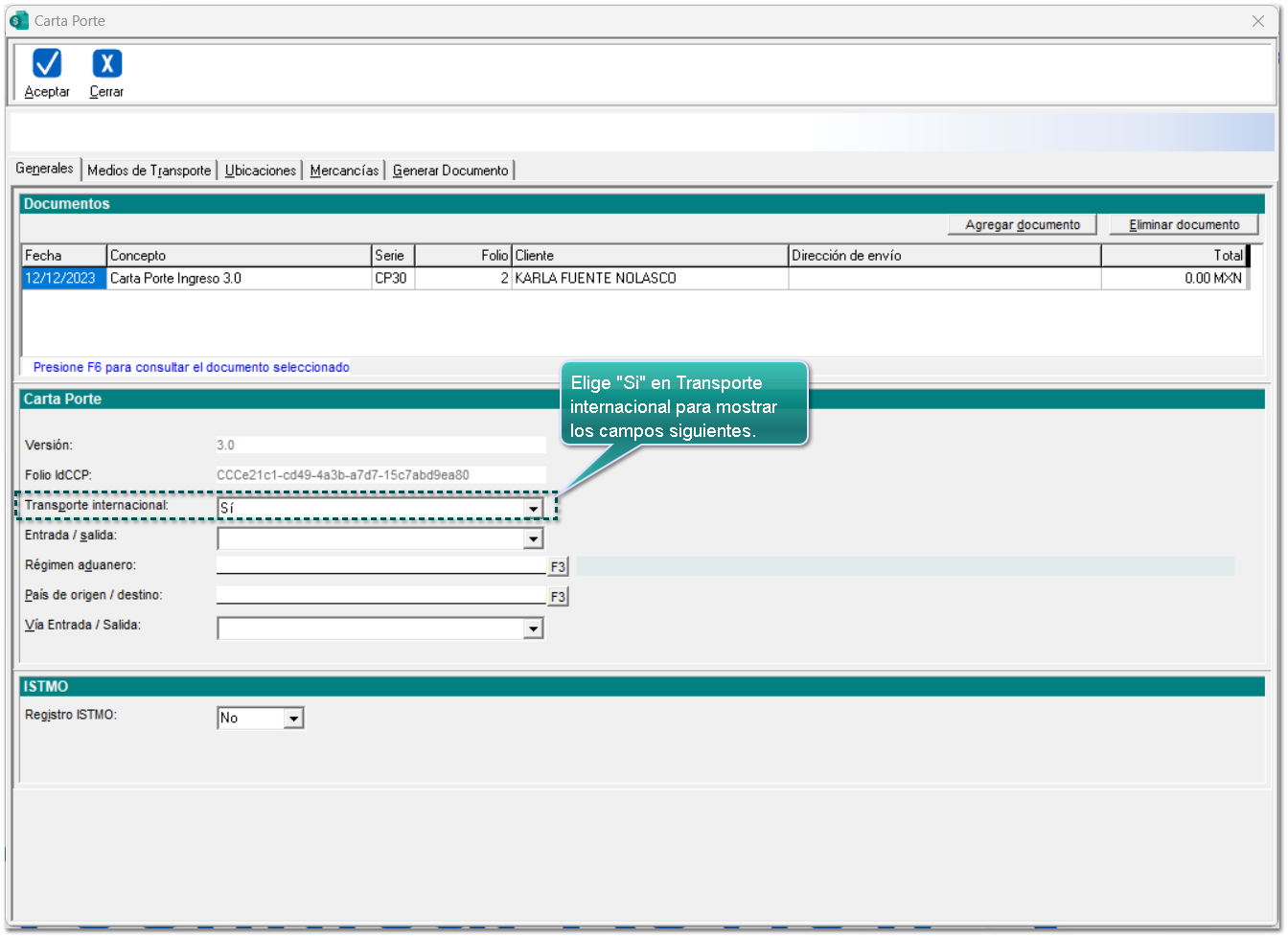Expand the Registro ISTMO dropdown
1288x938 pixels.
coord(293,719)
